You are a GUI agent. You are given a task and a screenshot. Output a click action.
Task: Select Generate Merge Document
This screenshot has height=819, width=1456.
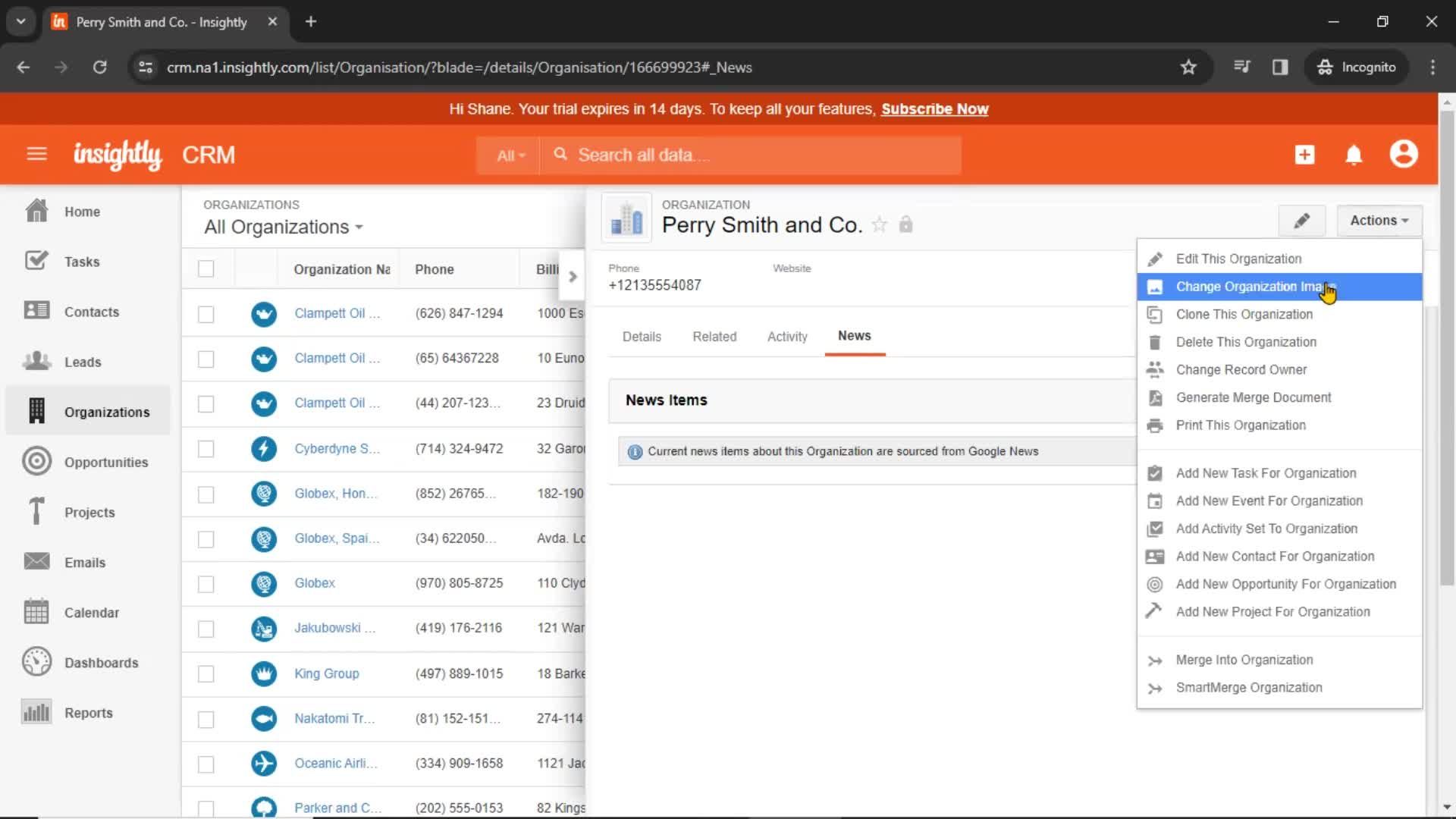tap(1279, 397)
